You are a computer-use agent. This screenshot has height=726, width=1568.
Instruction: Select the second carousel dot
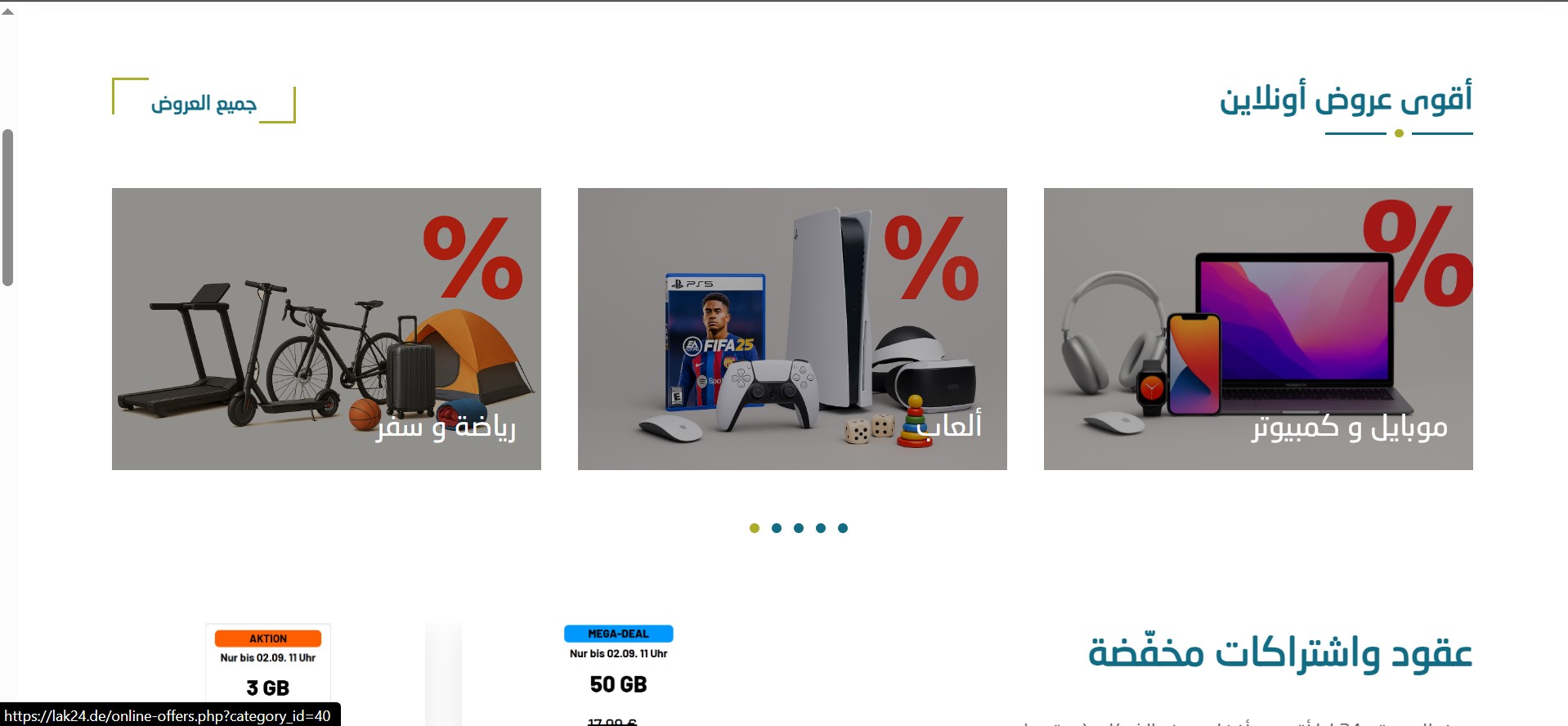777,528
